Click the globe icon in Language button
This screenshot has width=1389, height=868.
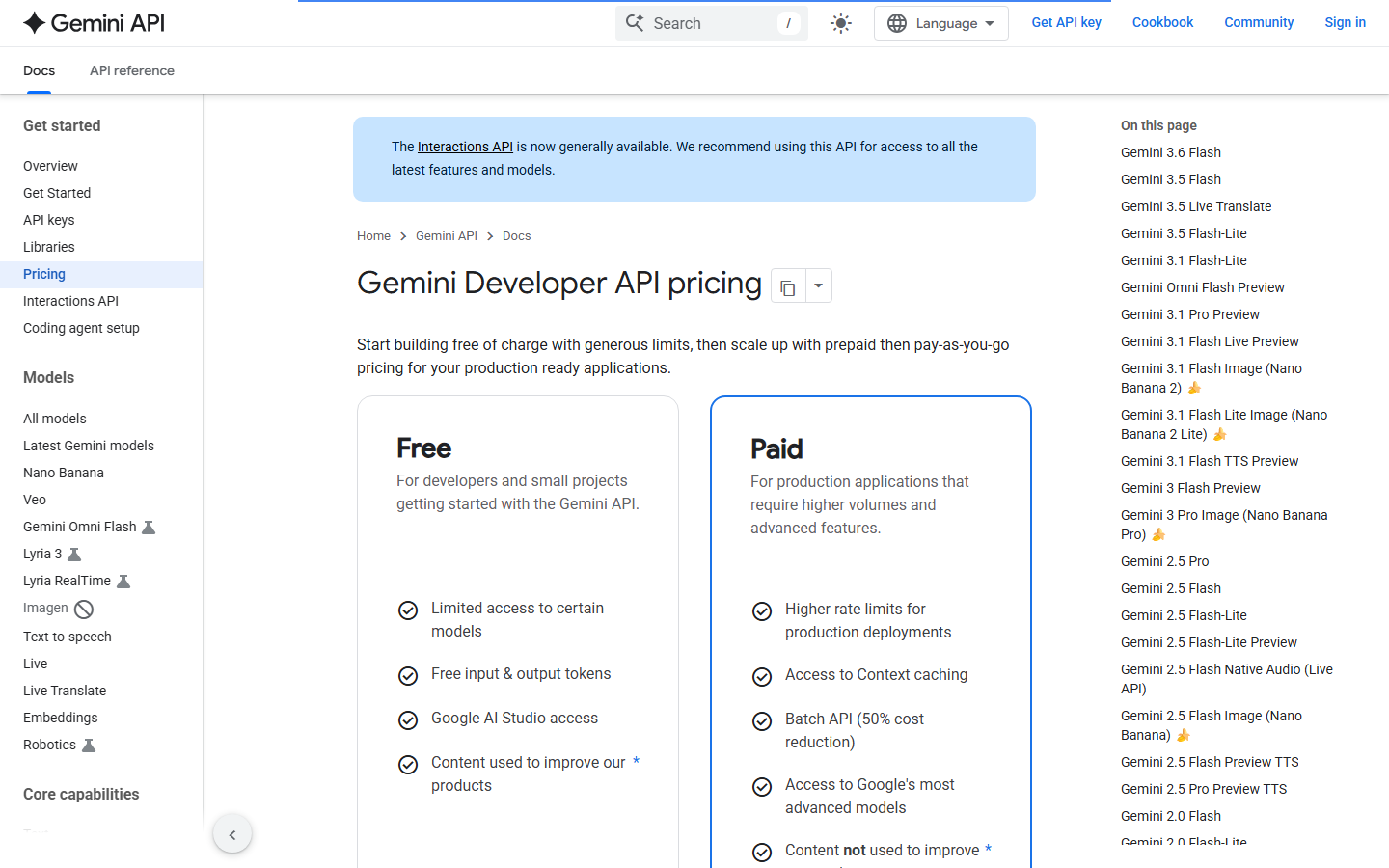pyautogui.click(x=897, y=23)
